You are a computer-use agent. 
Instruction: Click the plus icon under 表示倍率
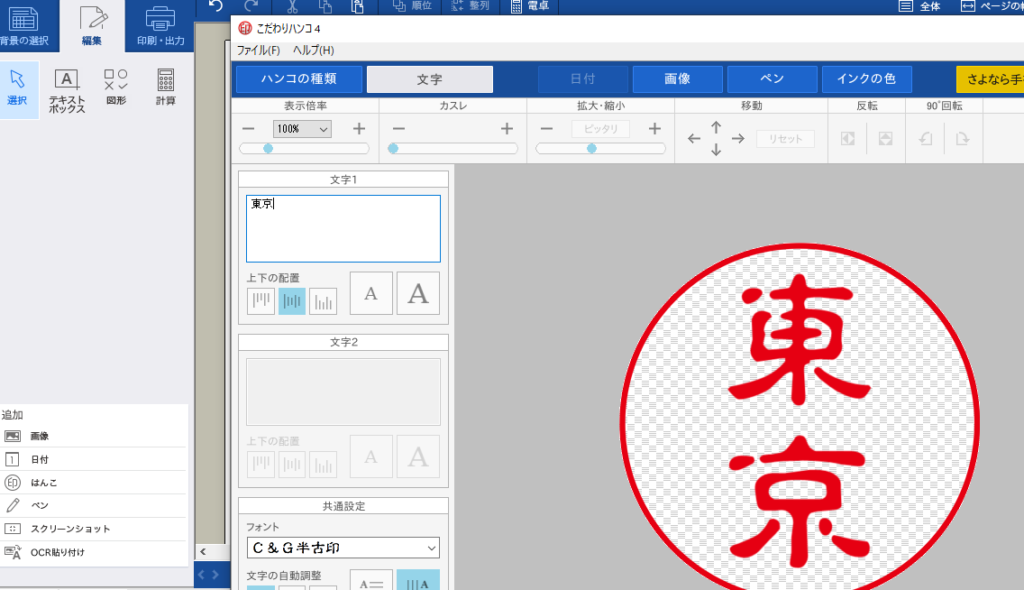tap(359, 129)
